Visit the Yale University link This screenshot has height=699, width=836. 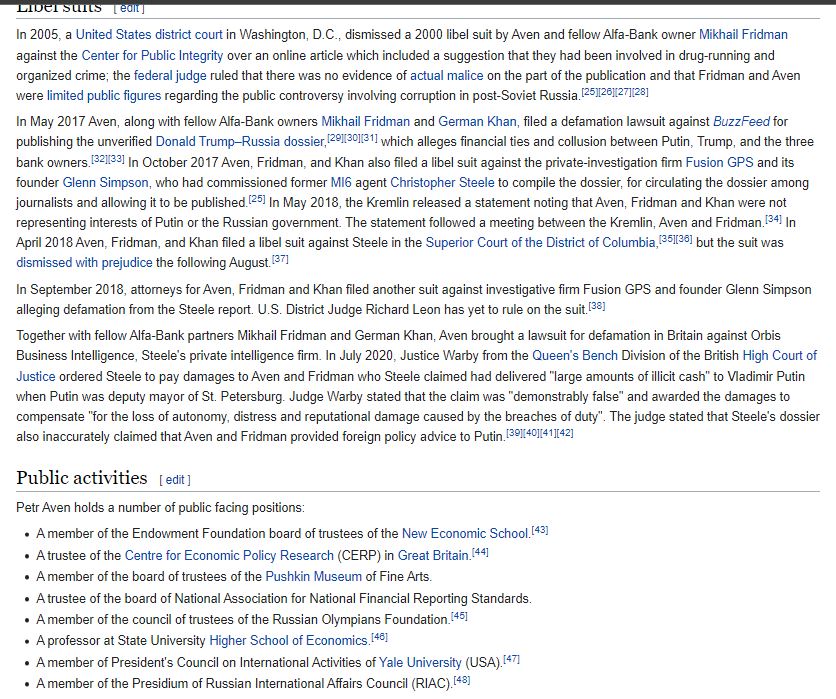(x=420, y=663)
